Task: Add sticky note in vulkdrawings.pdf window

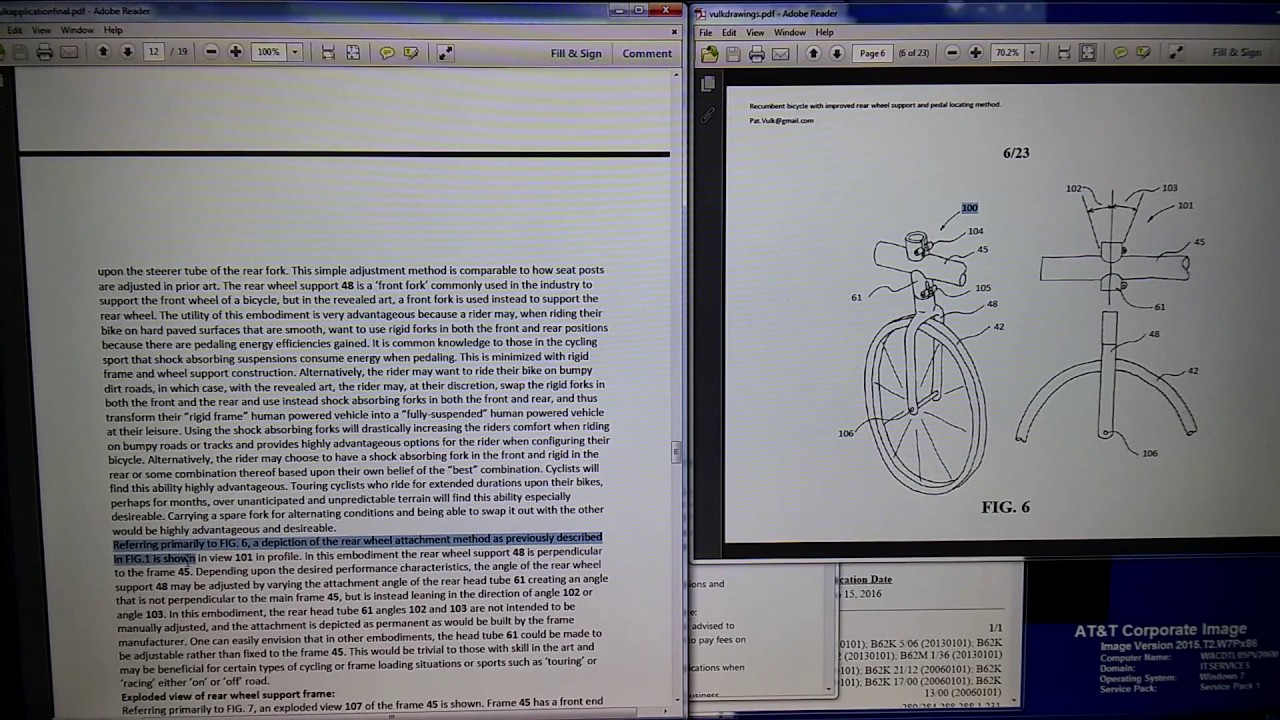Action: point(1120,53)
